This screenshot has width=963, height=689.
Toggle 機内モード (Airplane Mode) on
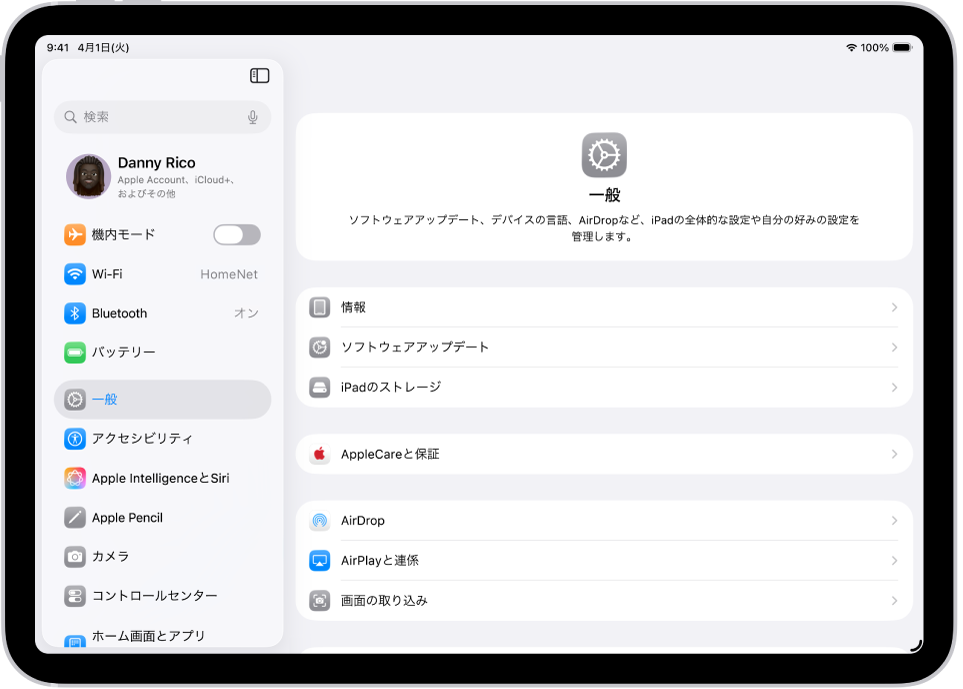pyautogui.click(x=236, y=234)
